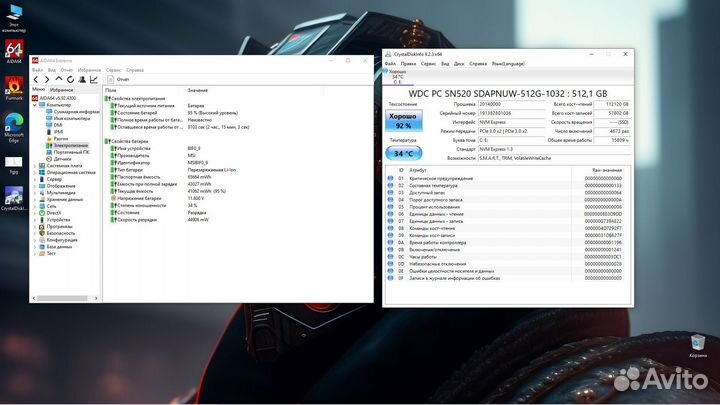Select Портативный ПК in AIDA64 tree
Viewport: 720px width, 405px height.
point(68,152)
